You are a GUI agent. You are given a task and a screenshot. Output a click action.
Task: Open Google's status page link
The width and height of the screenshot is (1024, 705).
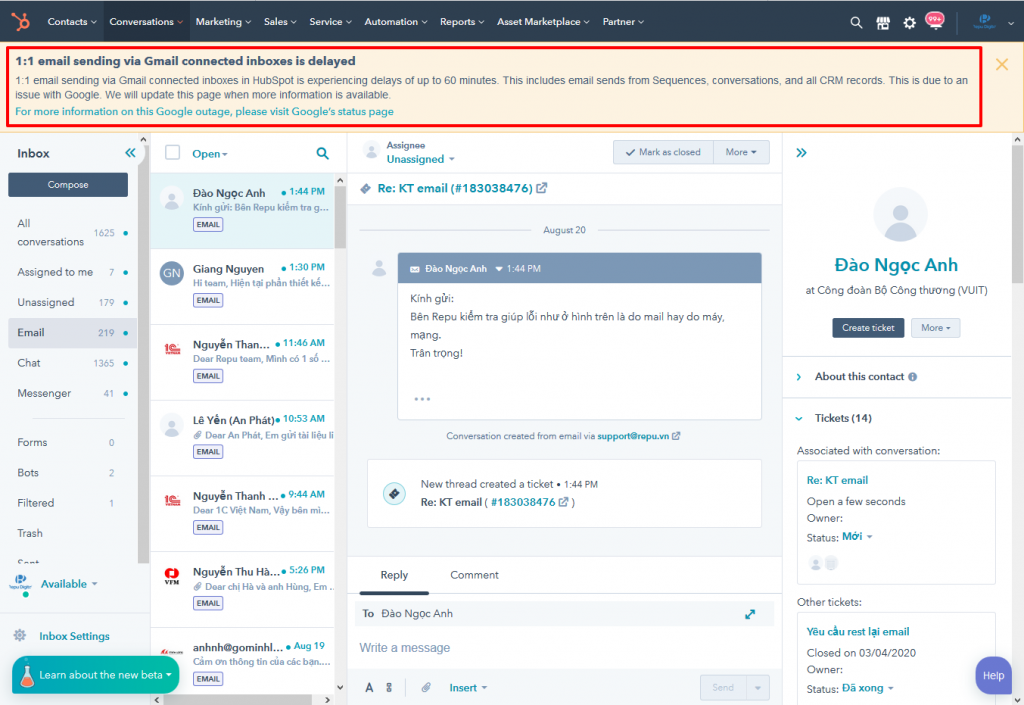pyautogui.click(x=204, y=112)
